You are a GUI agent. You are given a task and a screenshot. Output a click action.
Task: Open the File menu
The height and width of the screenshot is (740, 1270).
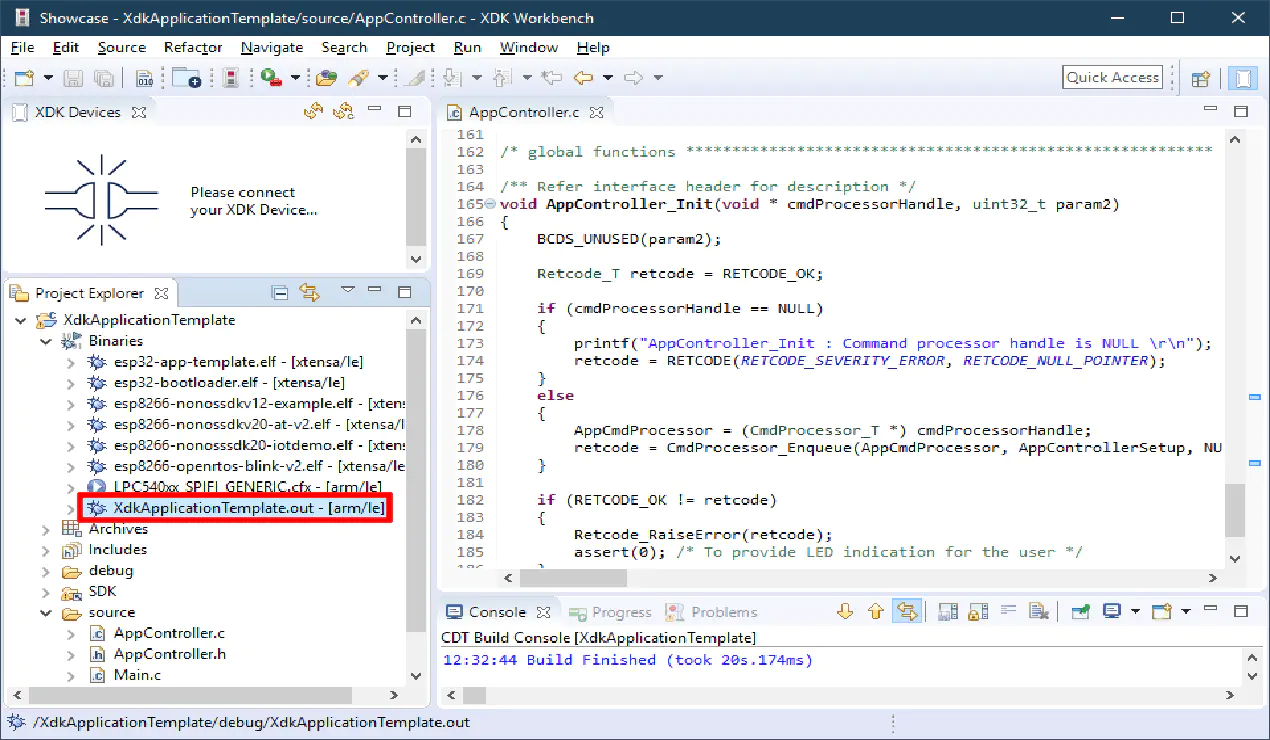[22, 47]
